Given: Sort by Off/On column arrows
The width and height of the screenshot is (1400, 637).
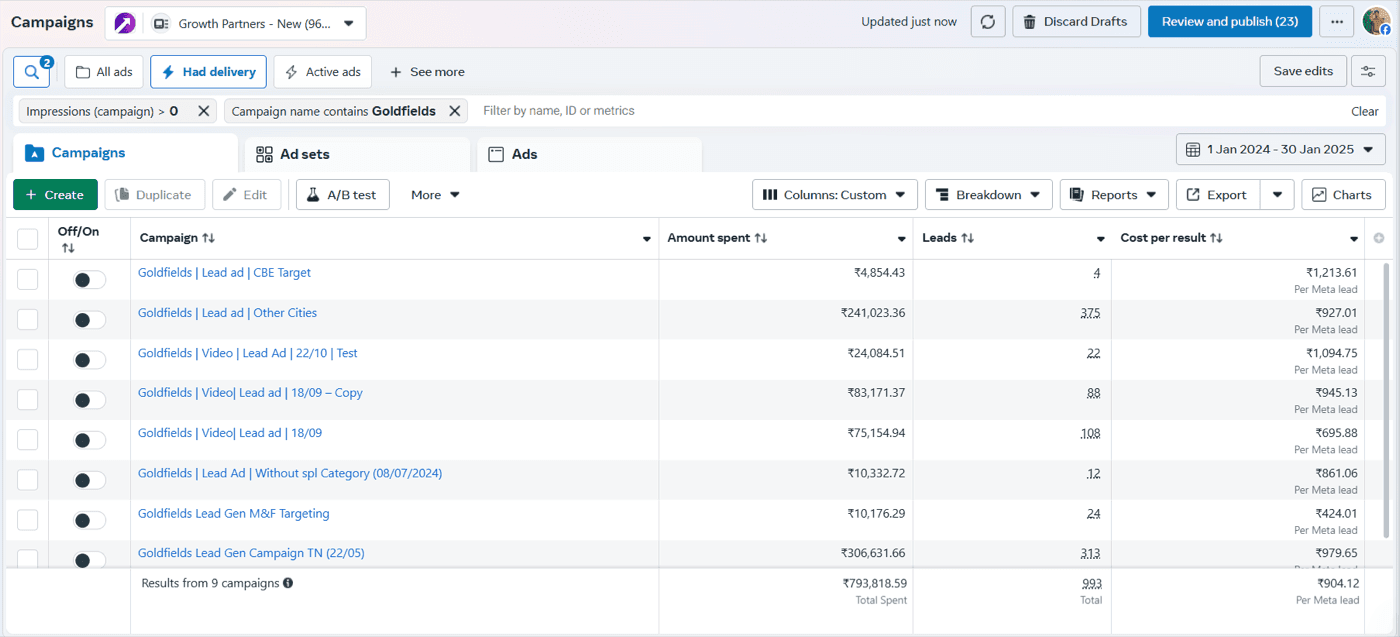Looking at the screenshot, I should 68,248.
